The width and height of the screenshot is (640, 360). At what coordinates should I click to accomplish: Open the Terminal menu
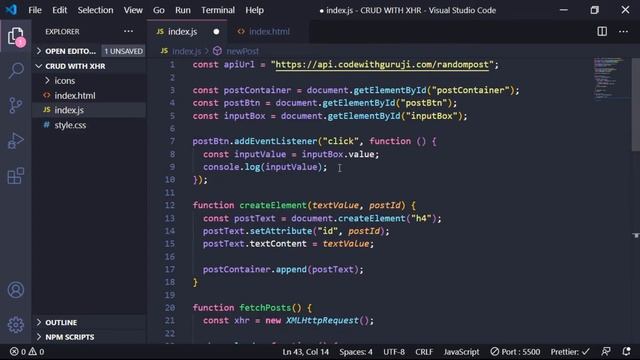(218, 10)
